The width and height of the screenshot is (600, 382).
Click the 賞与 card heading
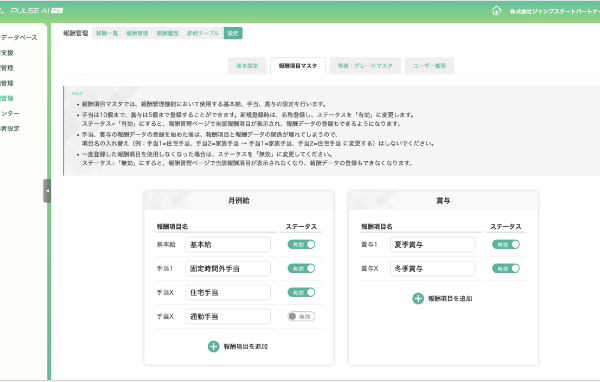(443, 201)
